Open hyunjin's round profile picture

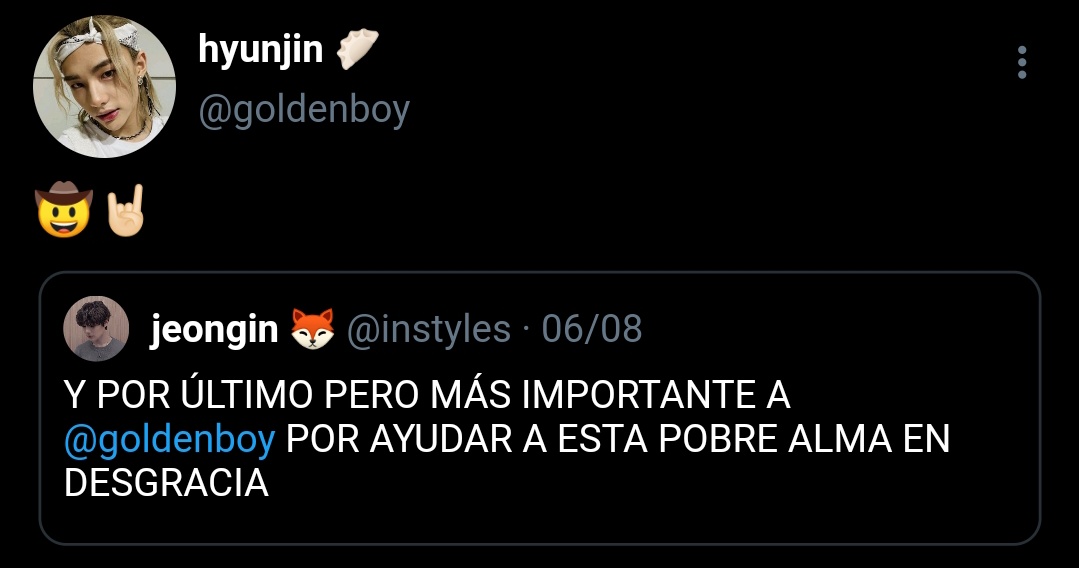click(105, 86)
